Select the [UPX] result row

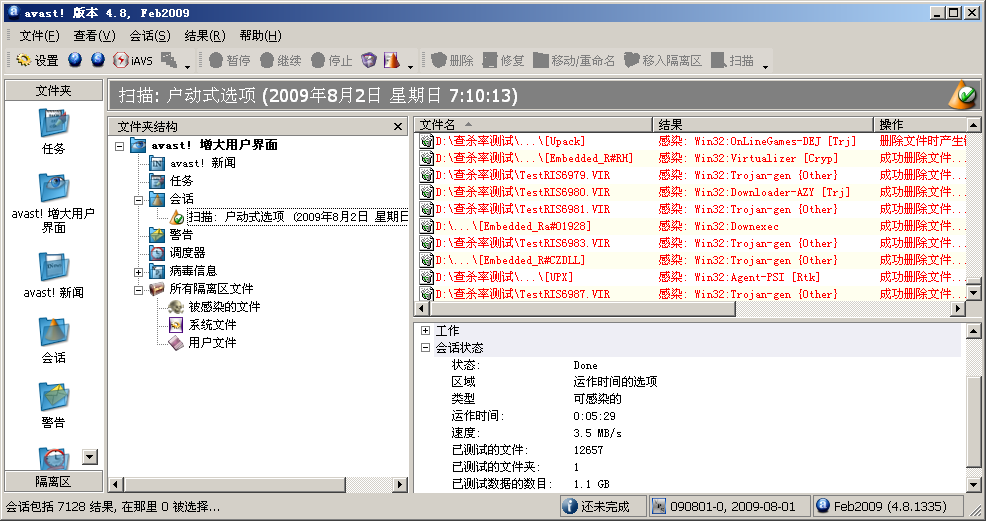tap(692, 277)
